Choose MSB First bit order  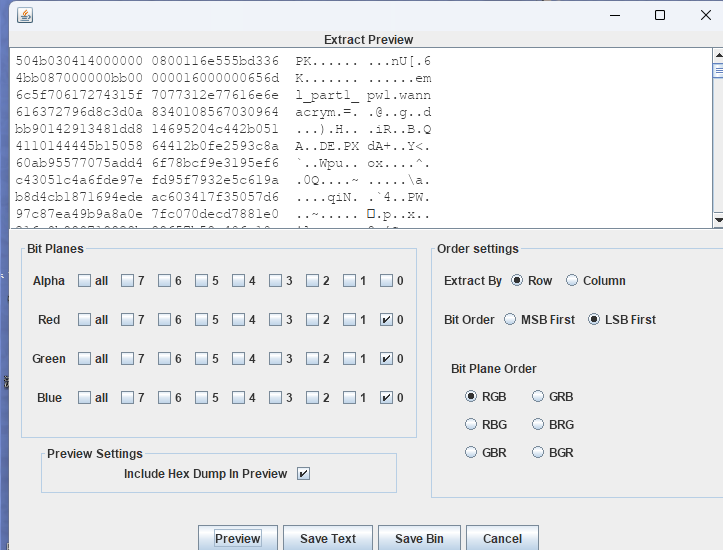(x=511, y=320)
